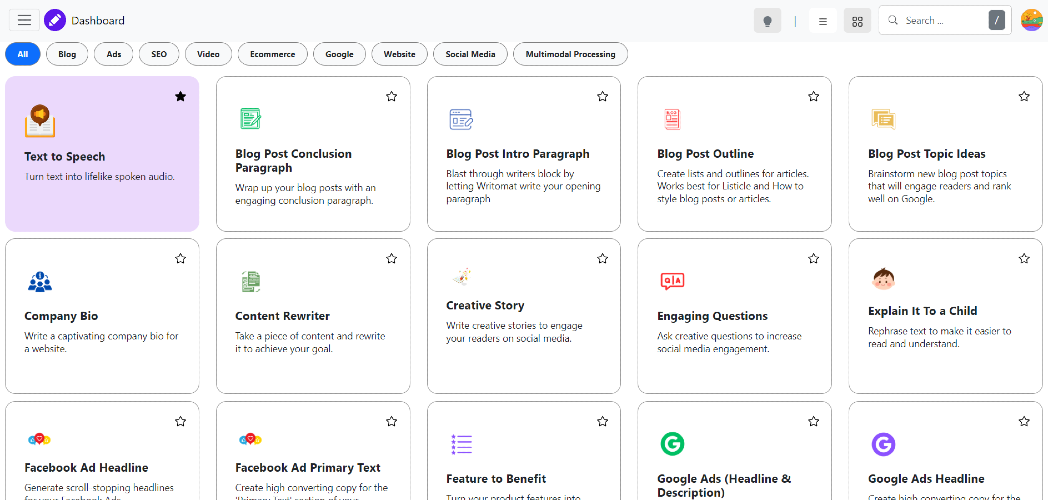Open the user avatar menu

1031,20
